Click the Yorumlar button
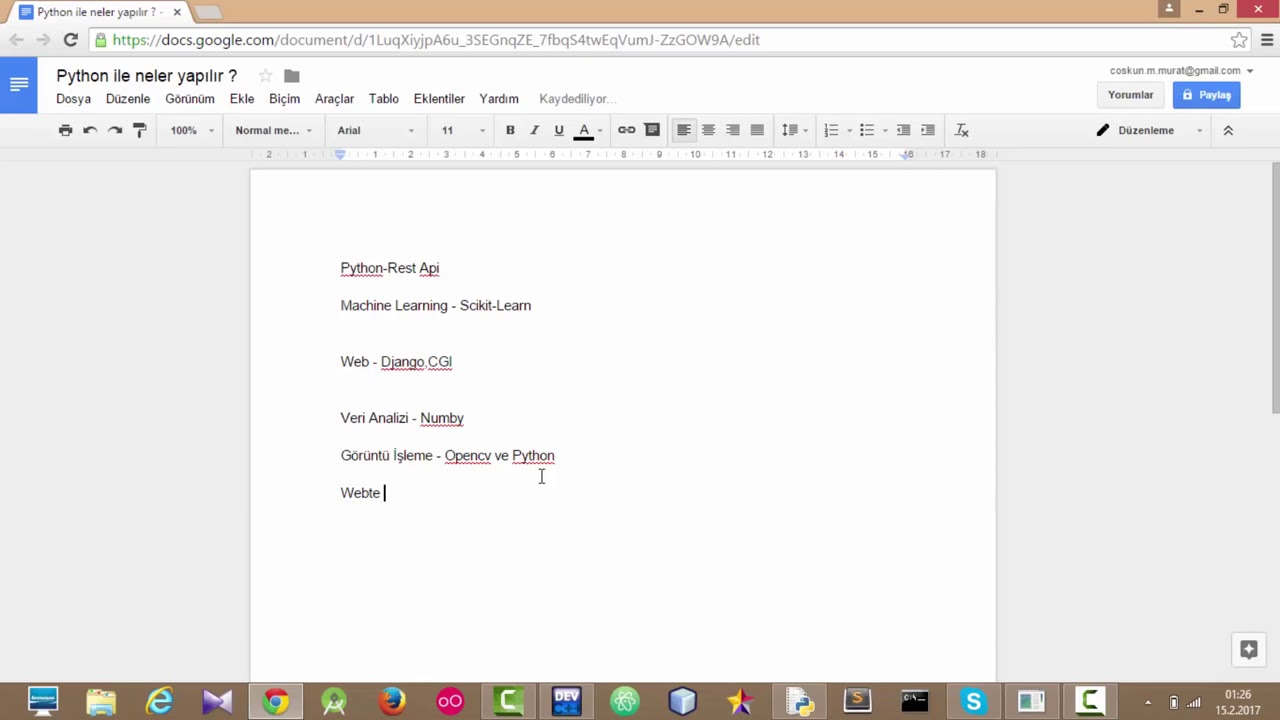1280x720 pixels. (1131, 95)
